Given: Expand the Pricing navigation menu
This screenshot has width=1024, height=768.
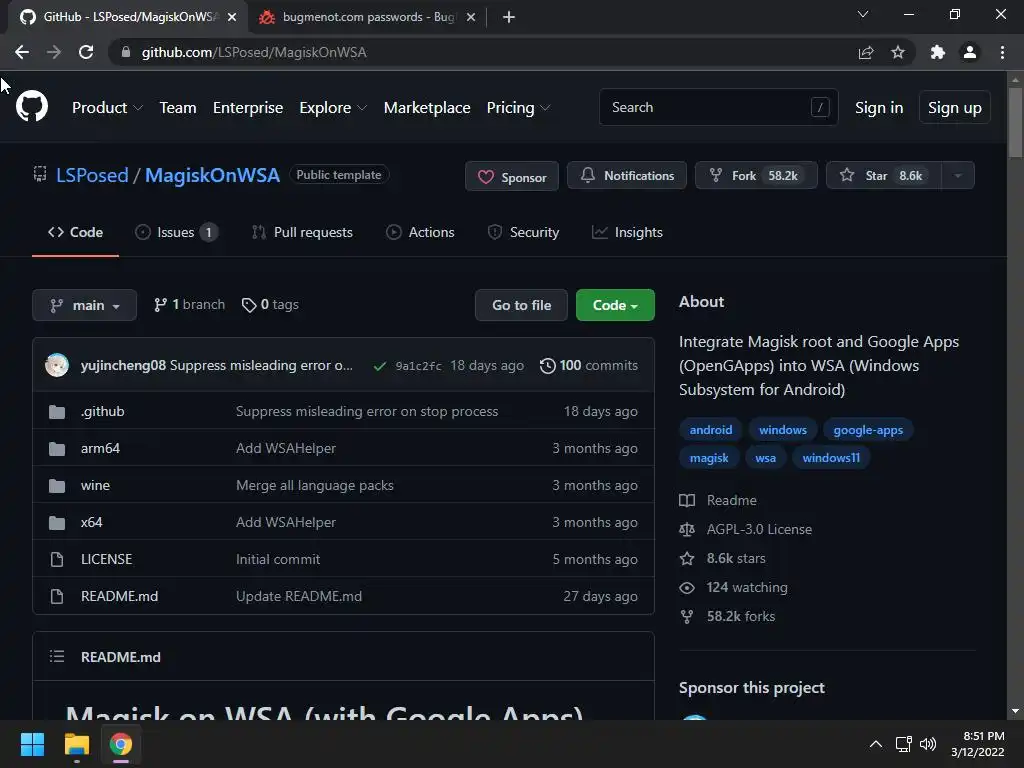Looking at the screenshot, I should (519, 108).
